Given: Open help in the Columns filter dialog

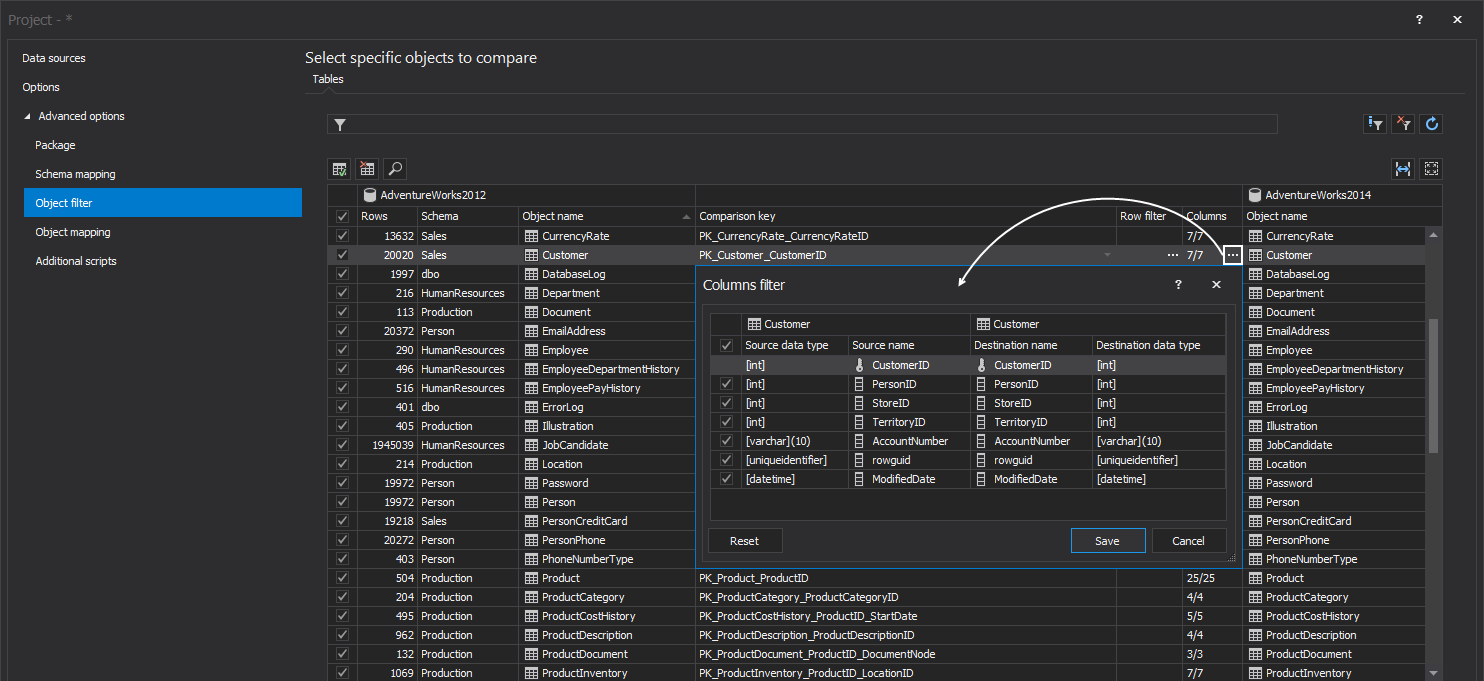Looking at the screenshot, I should coord(1178,285).
